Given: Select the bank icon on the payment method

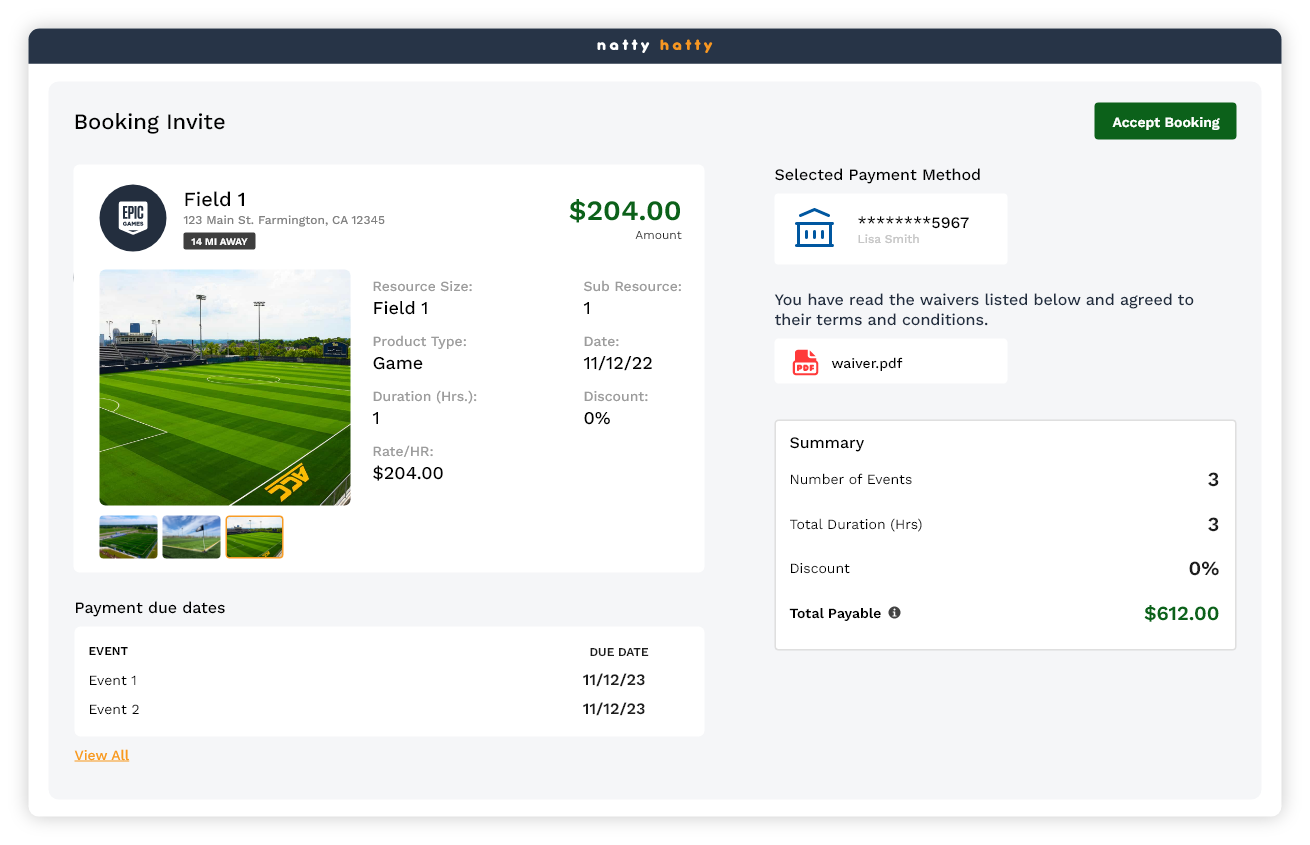Looking at the screenshot, I should tap(814, 228).
